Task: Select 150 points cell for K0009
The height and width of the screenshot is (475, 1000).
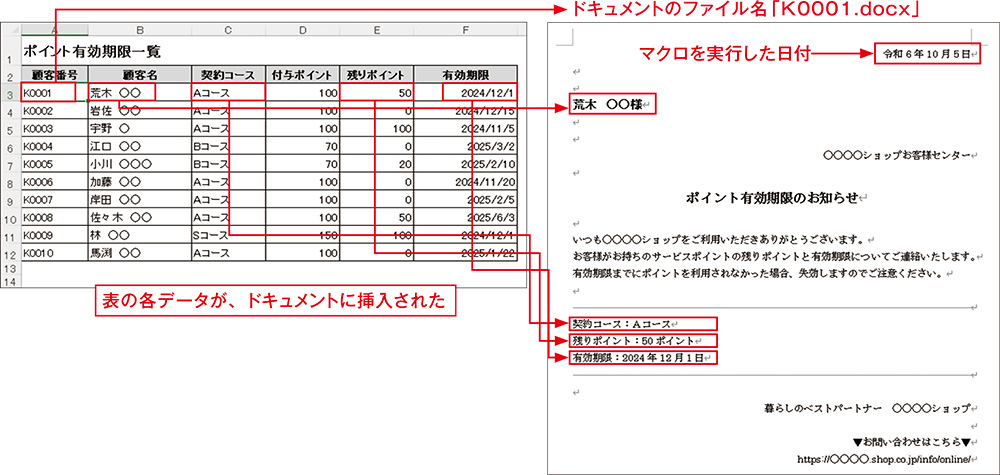Action: click(x=303, y=235)
